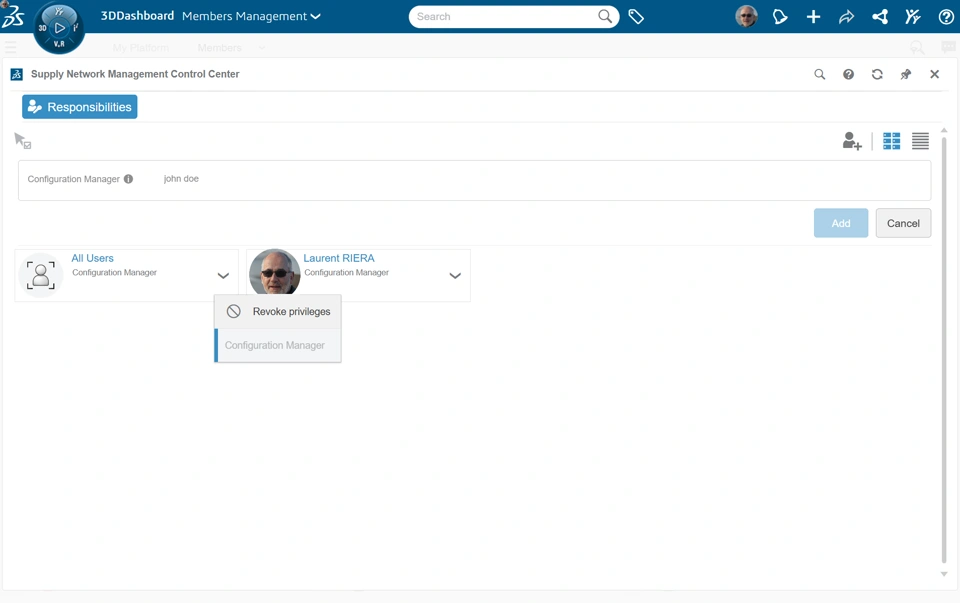
Task: Open the social network share icon
Action: tap(880, 17)
